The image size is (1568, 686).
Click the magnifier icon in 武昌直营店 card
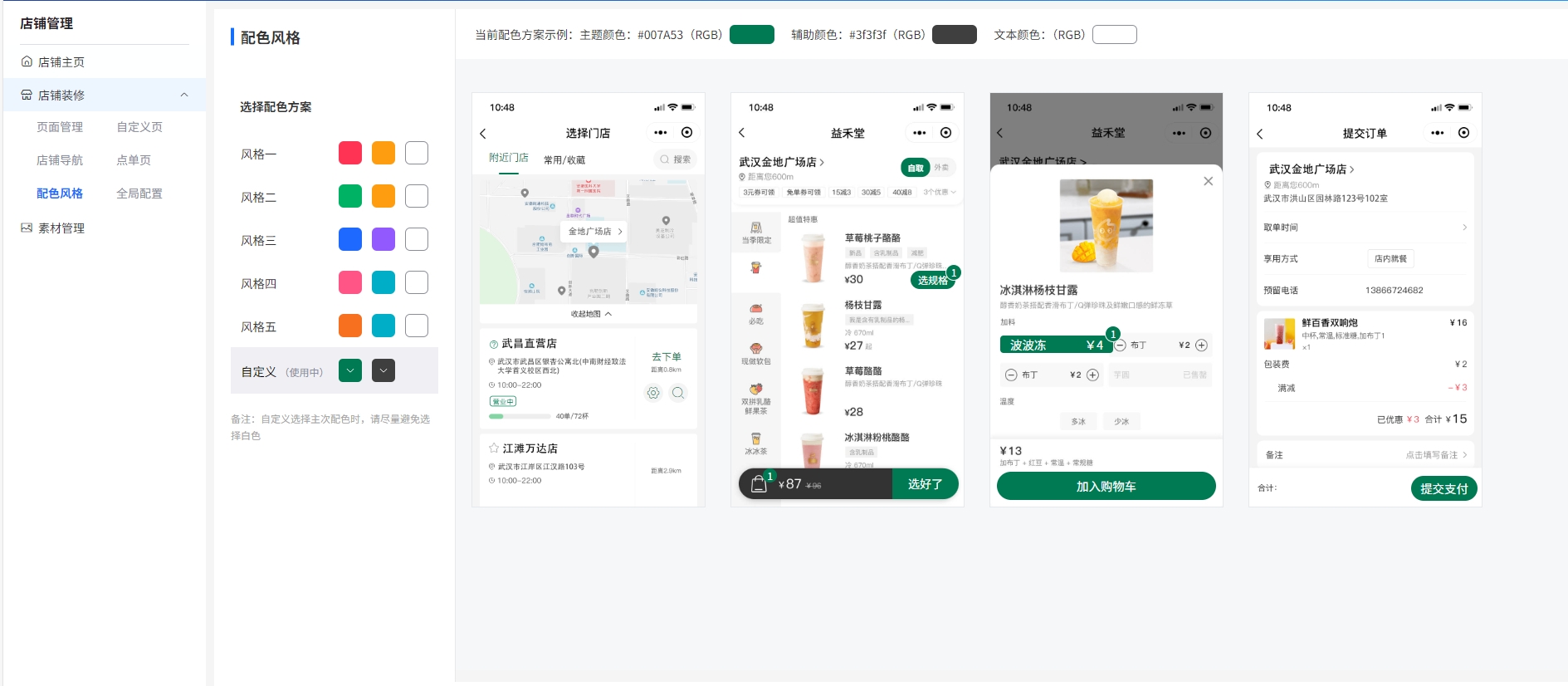pos(678,393)
